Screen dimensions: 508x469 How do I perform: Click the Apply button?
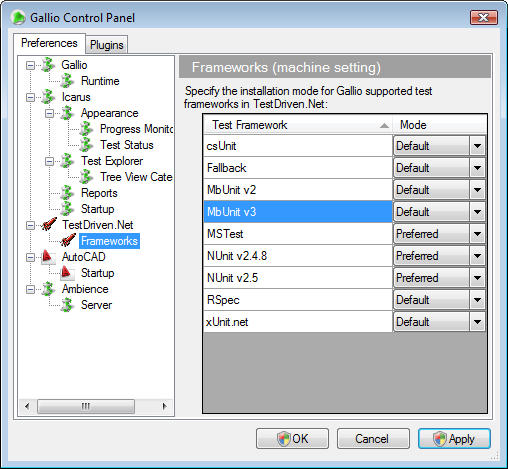pyautogui.click(x=454, y=438)
